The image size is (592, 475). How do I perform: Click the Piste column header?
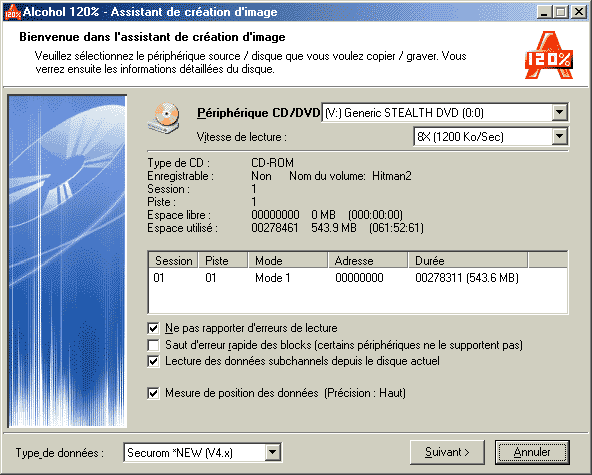tap(223, 261)
